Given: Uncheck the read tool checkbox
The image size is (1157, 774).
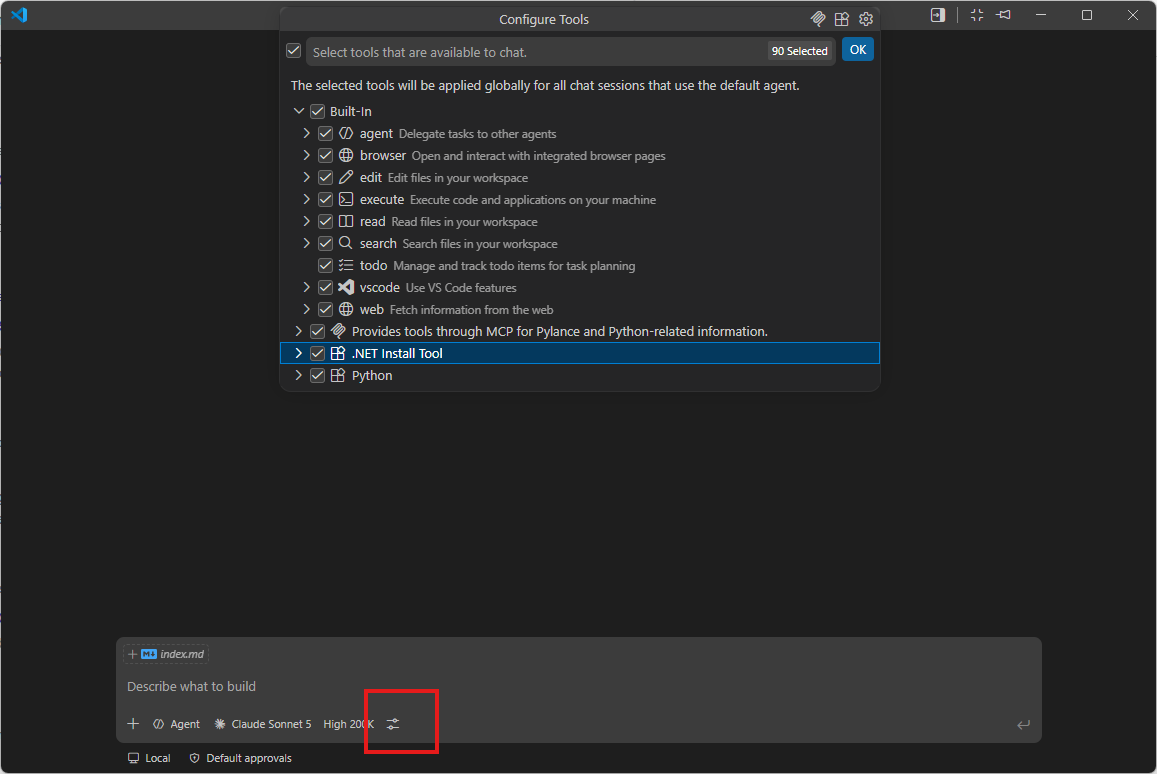Looking at the screenshot, I should [325, 221].
